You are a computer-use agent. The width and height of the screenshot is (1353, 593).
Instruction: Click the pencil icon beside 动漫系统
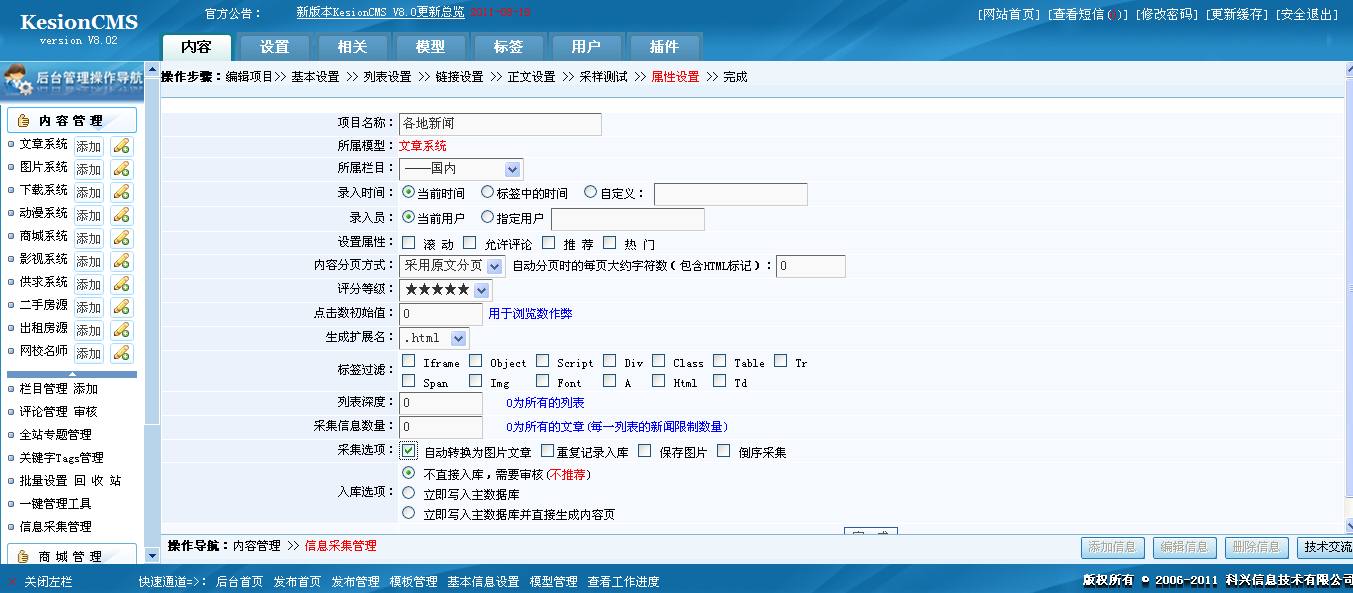click(x=121, y=214)
